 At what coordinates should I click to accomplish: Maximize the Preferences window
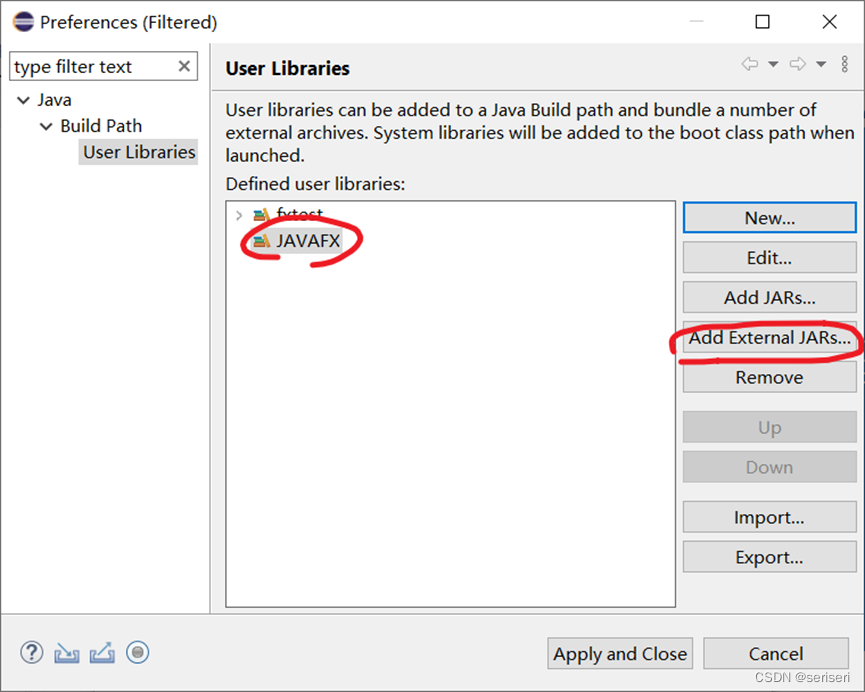762,22
